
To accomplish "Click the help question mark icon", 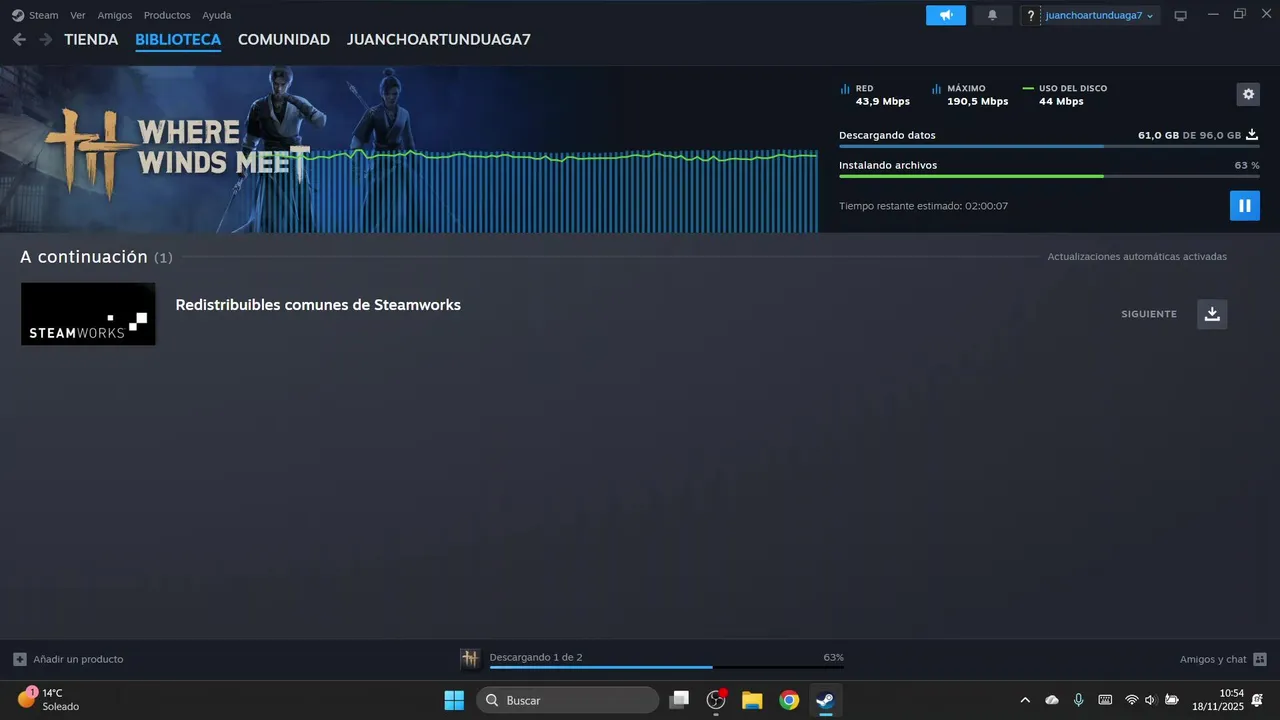I will (x=1031, y=15).
